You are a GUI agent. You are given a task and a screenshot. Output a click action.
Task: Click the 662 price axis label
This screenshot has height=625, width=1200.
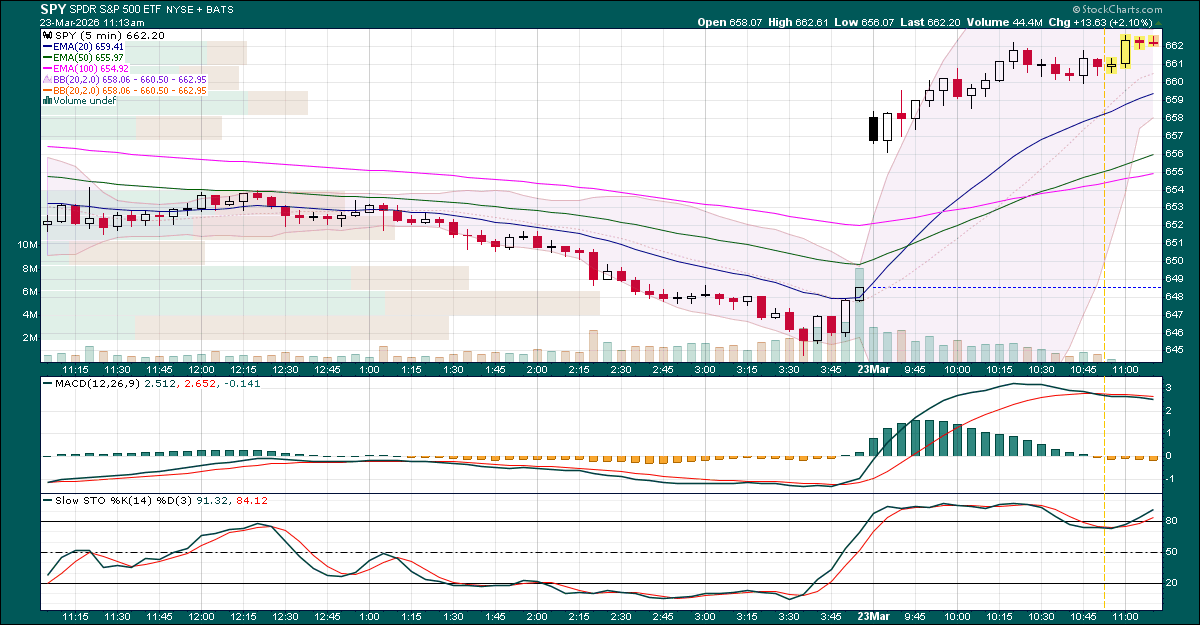click(x=1175, y=45)
